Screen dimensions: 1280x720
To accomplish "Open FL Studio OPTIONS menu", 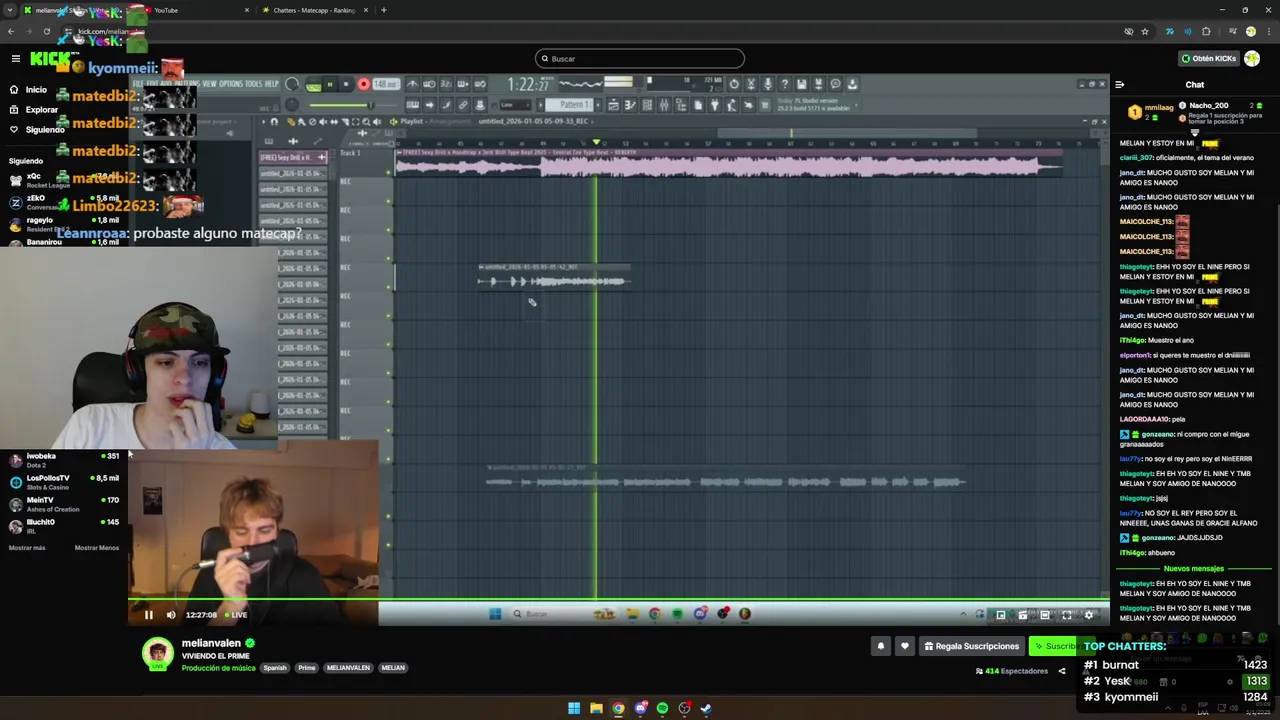I will pyautogui.click(x=231, y=84).
